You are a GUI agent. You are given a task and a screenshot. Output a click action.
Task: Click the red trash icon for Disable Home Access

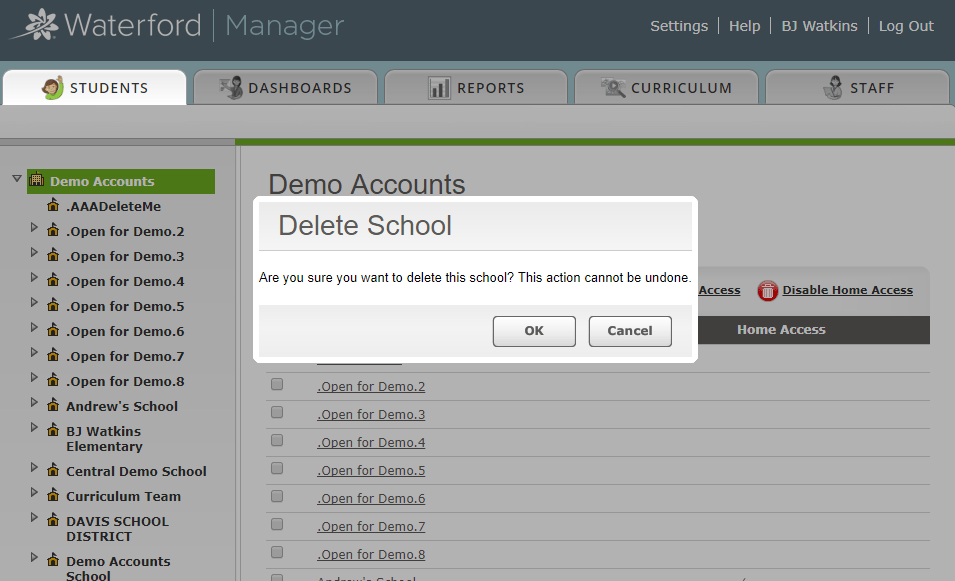click(x=767, y=290)
